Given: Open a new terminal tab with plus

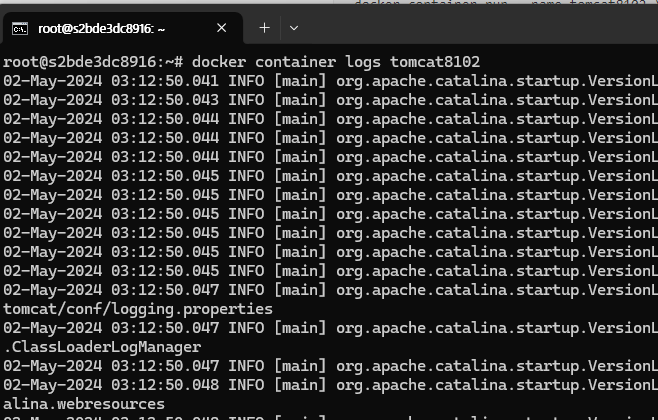Looking at the screenshot, I should click(x=264, y=28).
